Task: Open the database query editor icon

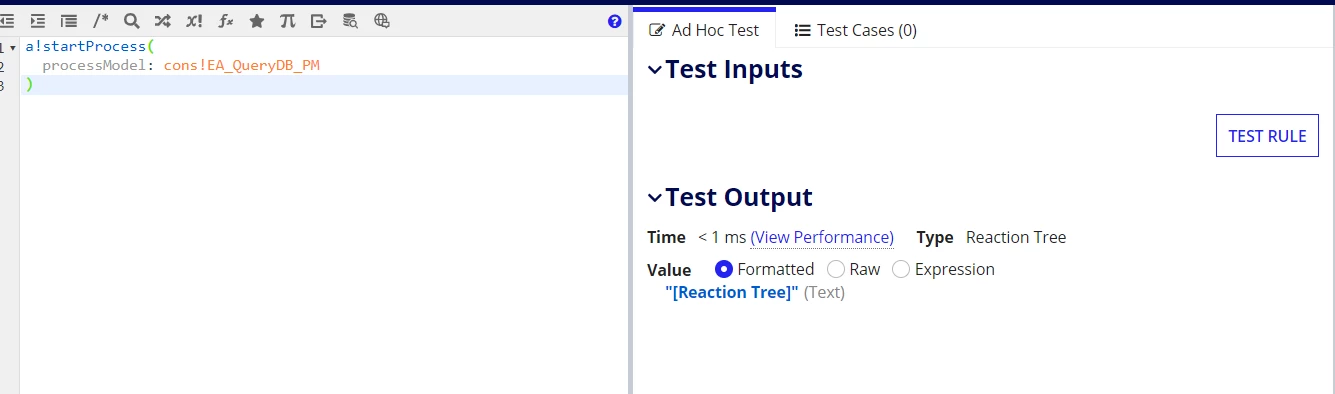Action: [x=350, y=21]
